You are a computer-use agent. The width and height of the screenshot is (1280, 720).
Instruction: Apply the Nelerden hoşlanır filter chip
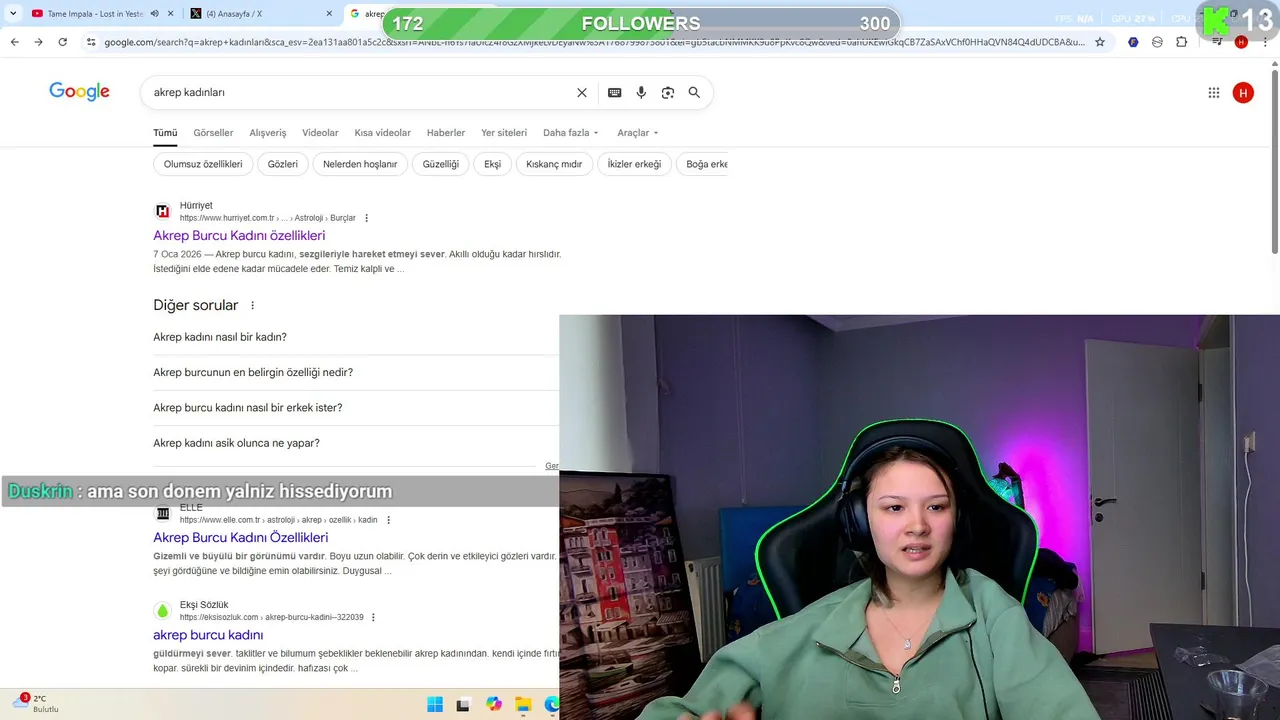pyautogui.click(x=360, y=164)
